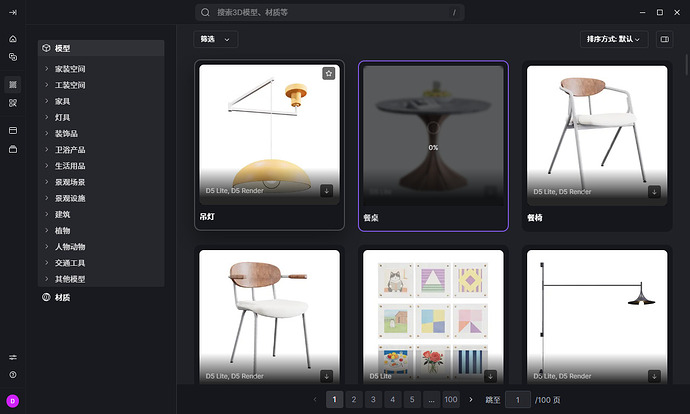
Task: Open the 排序方式 sort dropdown
Action: pyautogui.click(x=613, y=39)
